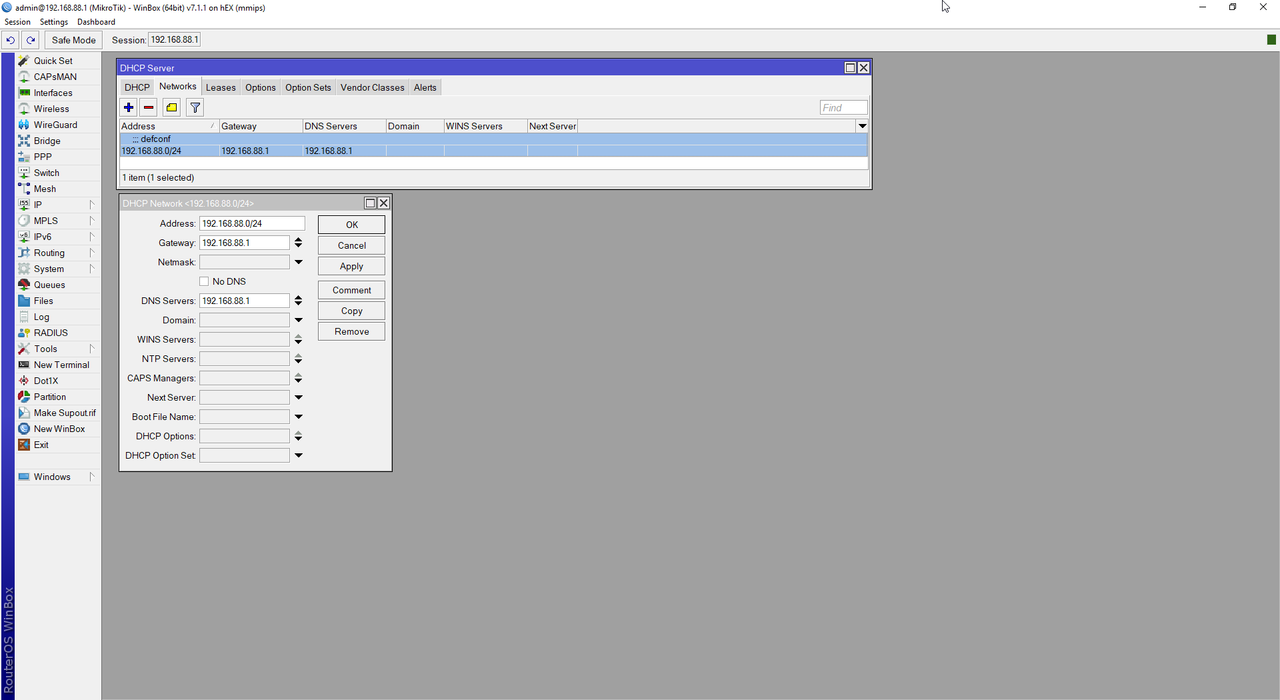Click the Comment button
Image resolution: width=1280 pixels, height=700 pixels.
coord(351,290)
